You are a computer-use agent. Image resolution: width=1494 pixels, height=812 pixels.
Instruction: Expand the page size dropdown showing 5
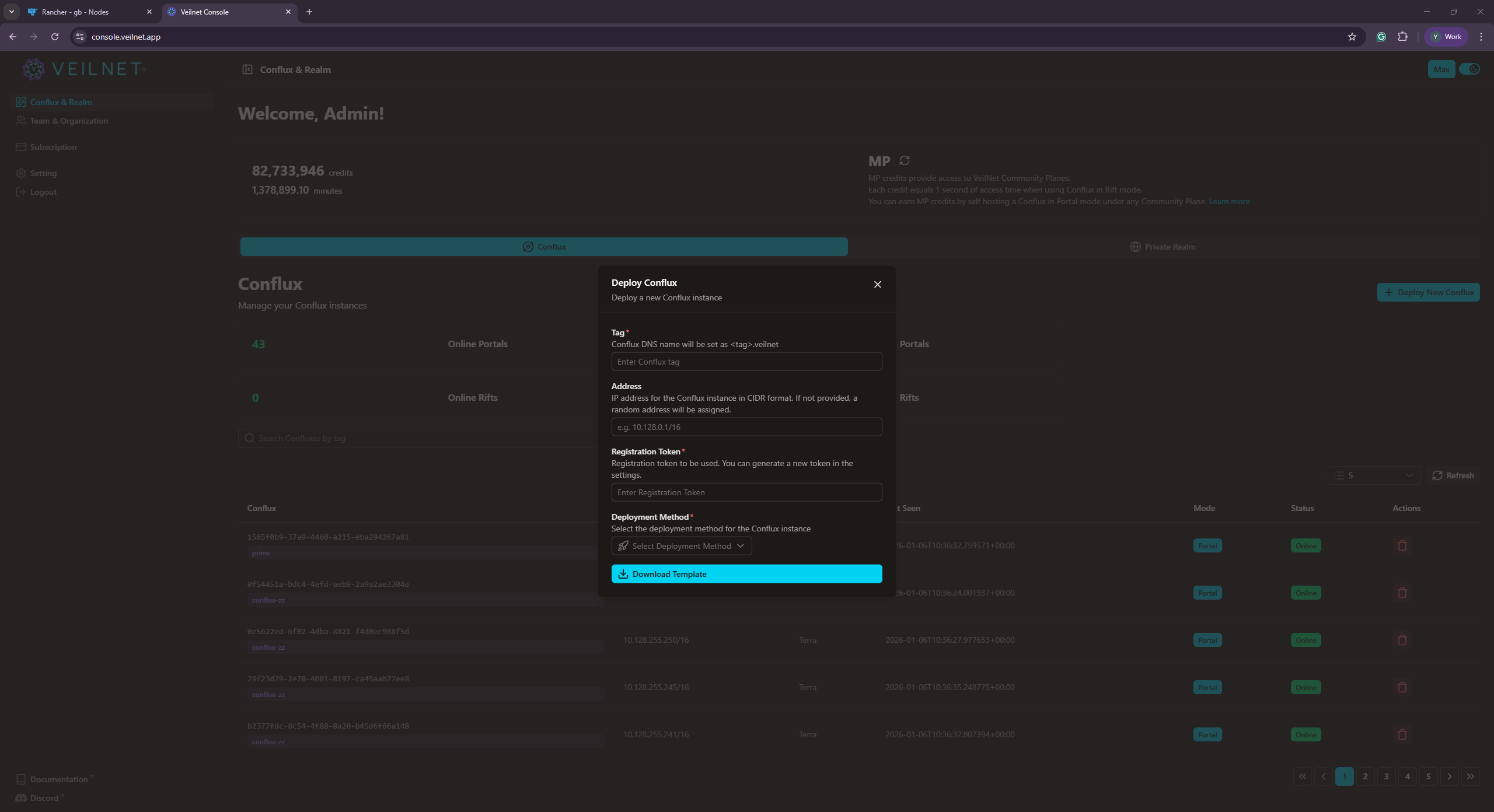tap(1374, 475)
